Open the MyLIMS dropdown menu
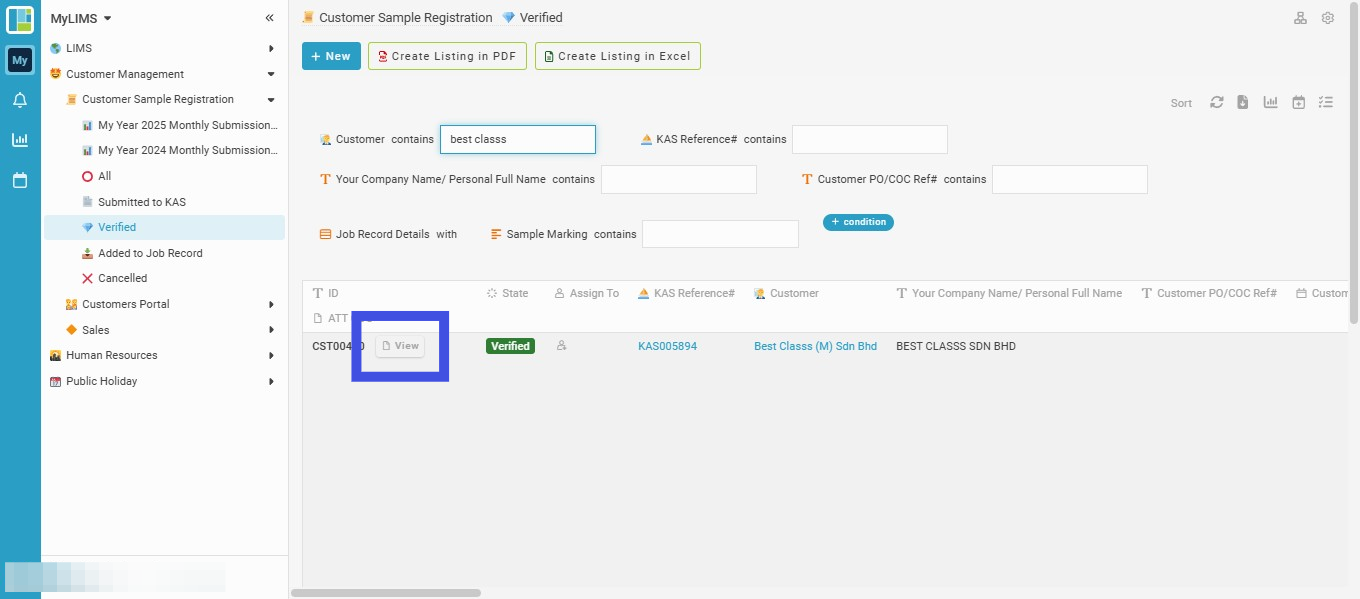Viewport: 1360px width, 599px height. [x=81, y=18]
